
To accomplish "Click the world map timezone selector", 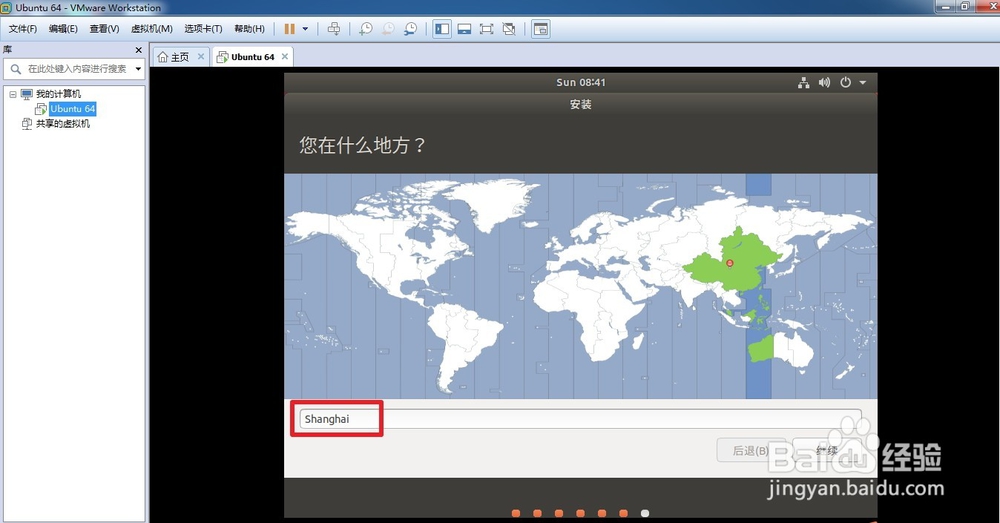I will (580, 286).
